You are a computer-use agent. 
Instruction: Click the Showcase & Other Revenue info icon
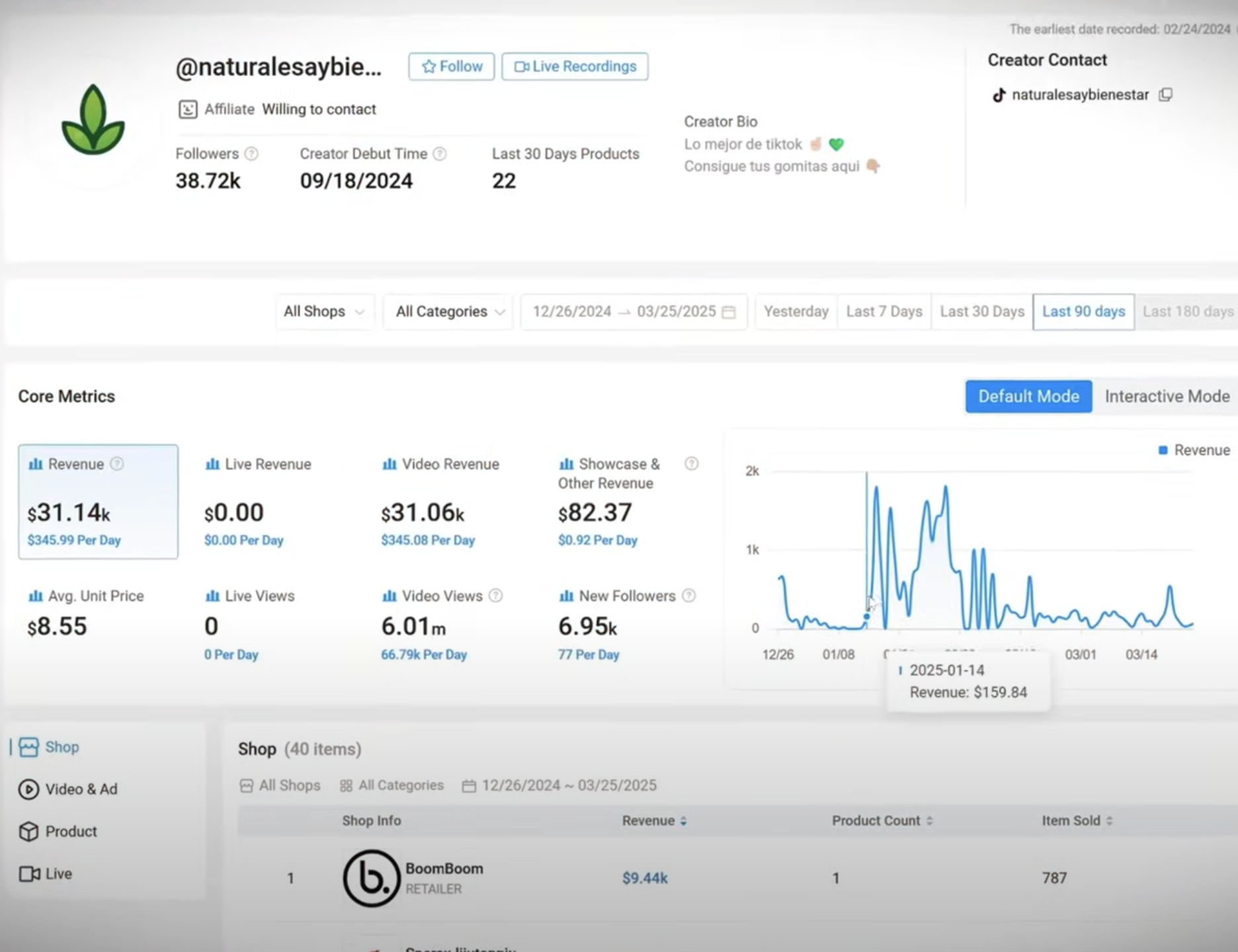click(691, 464)
